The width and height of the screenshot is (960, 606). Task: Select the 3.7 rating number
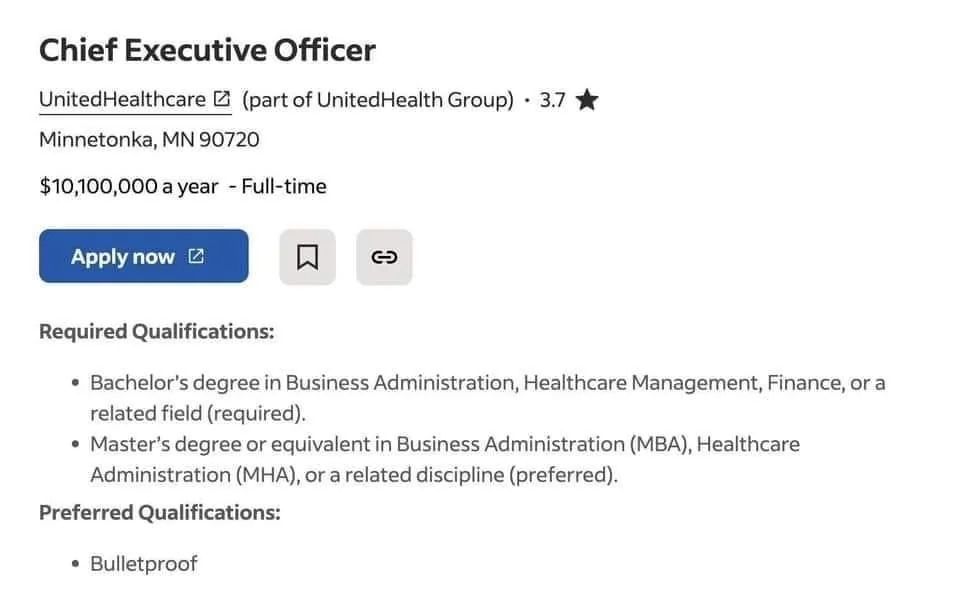[552, 100]
